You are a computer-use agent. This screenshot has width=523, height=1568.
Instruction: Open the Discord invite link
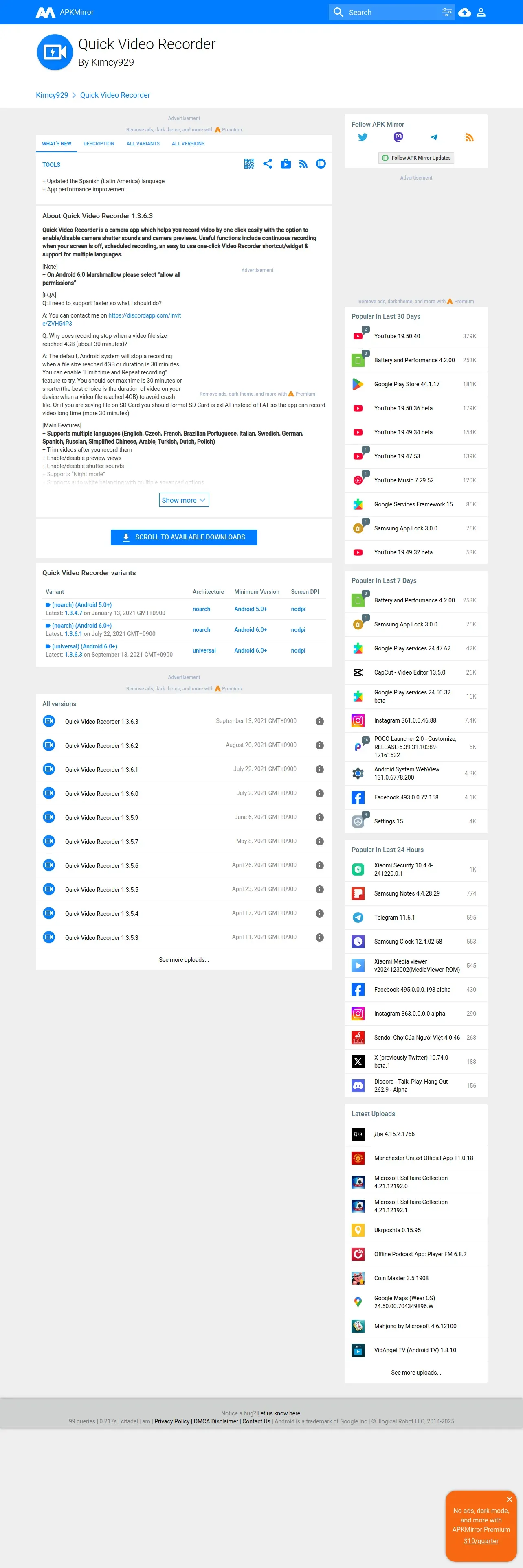112,320
